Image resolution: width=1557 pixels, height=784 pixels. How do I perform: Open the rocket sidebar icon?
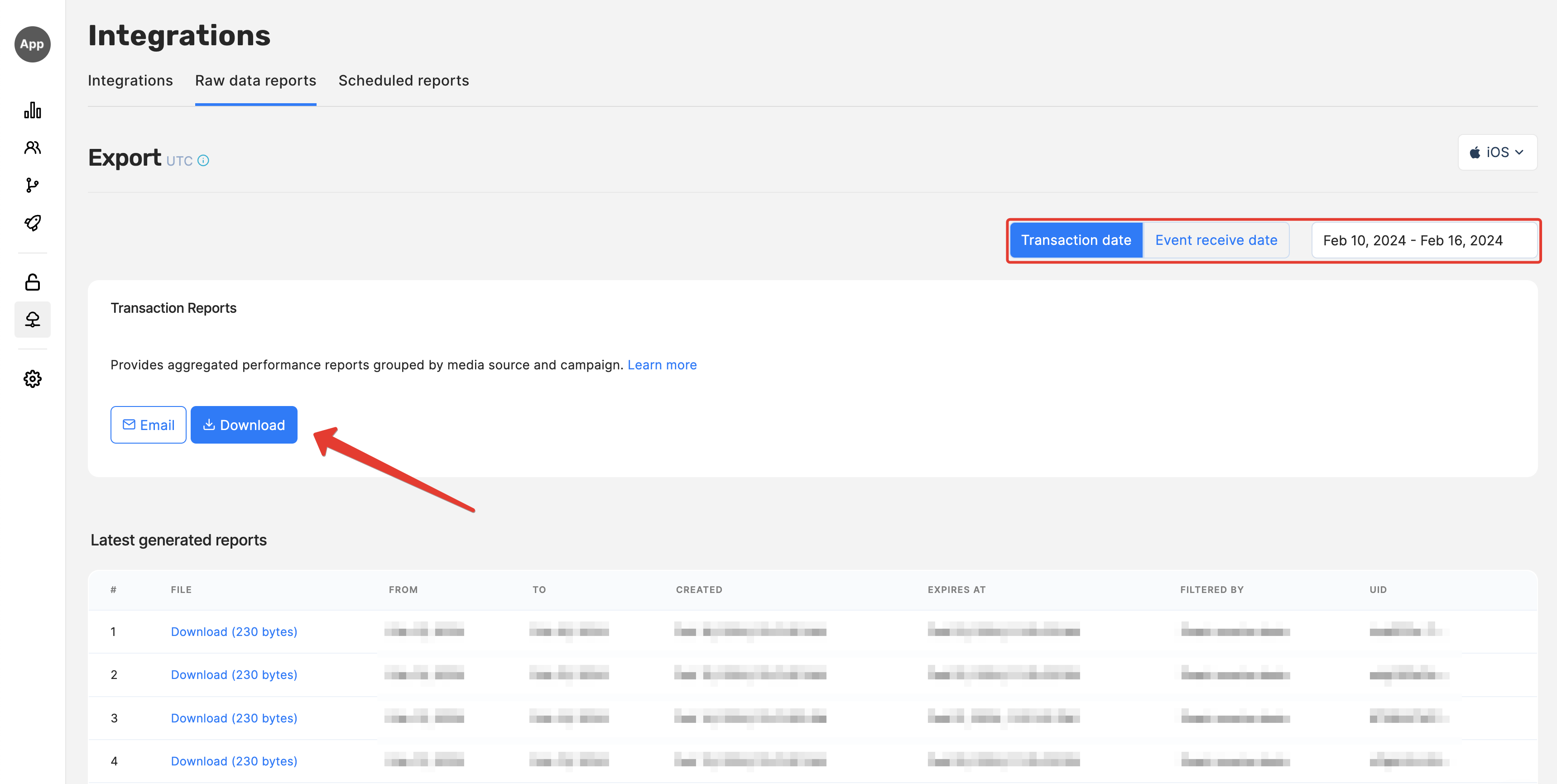coord(33,223)
